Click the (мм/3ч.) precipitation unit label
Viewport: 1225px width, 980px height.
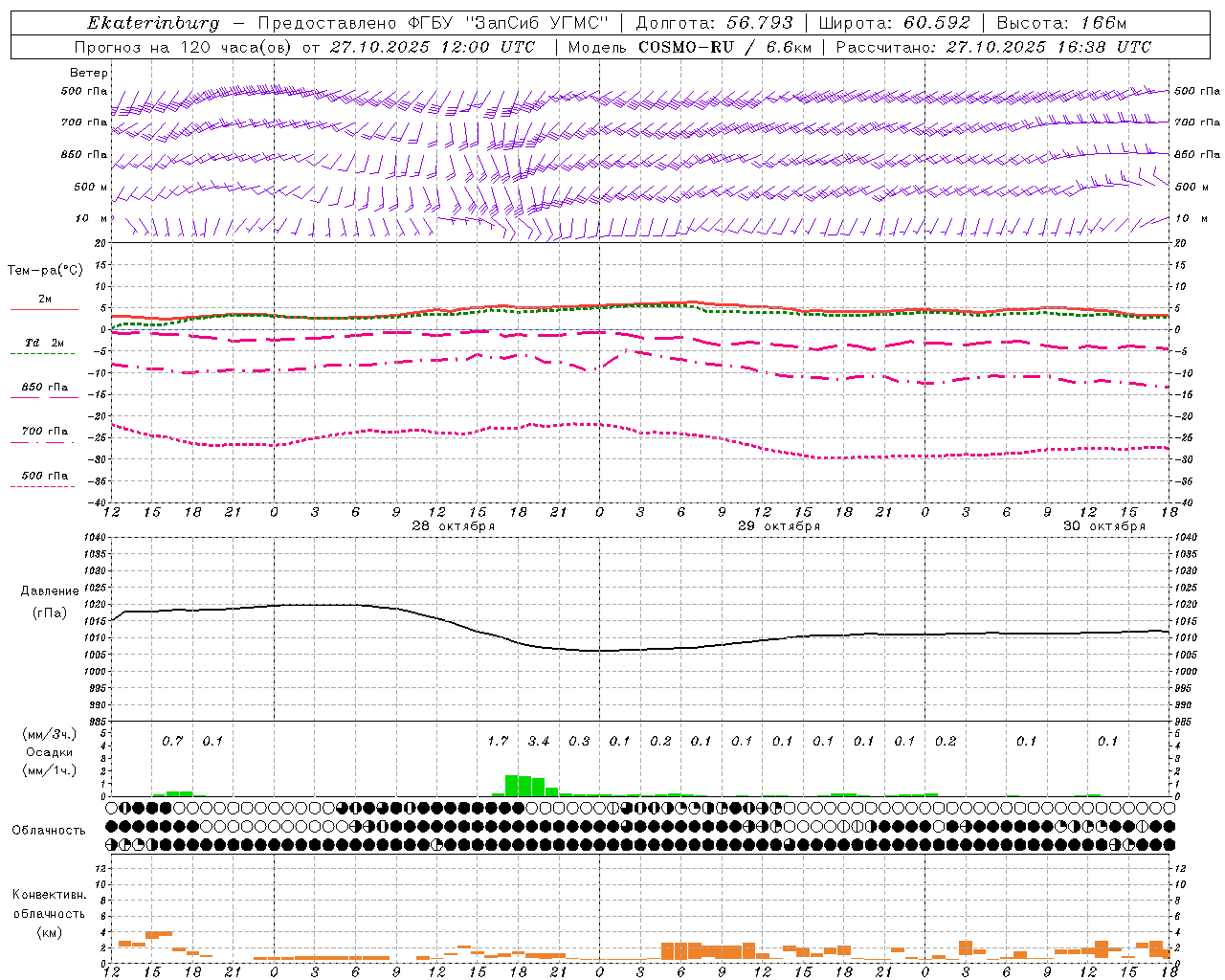pos(48,734)
